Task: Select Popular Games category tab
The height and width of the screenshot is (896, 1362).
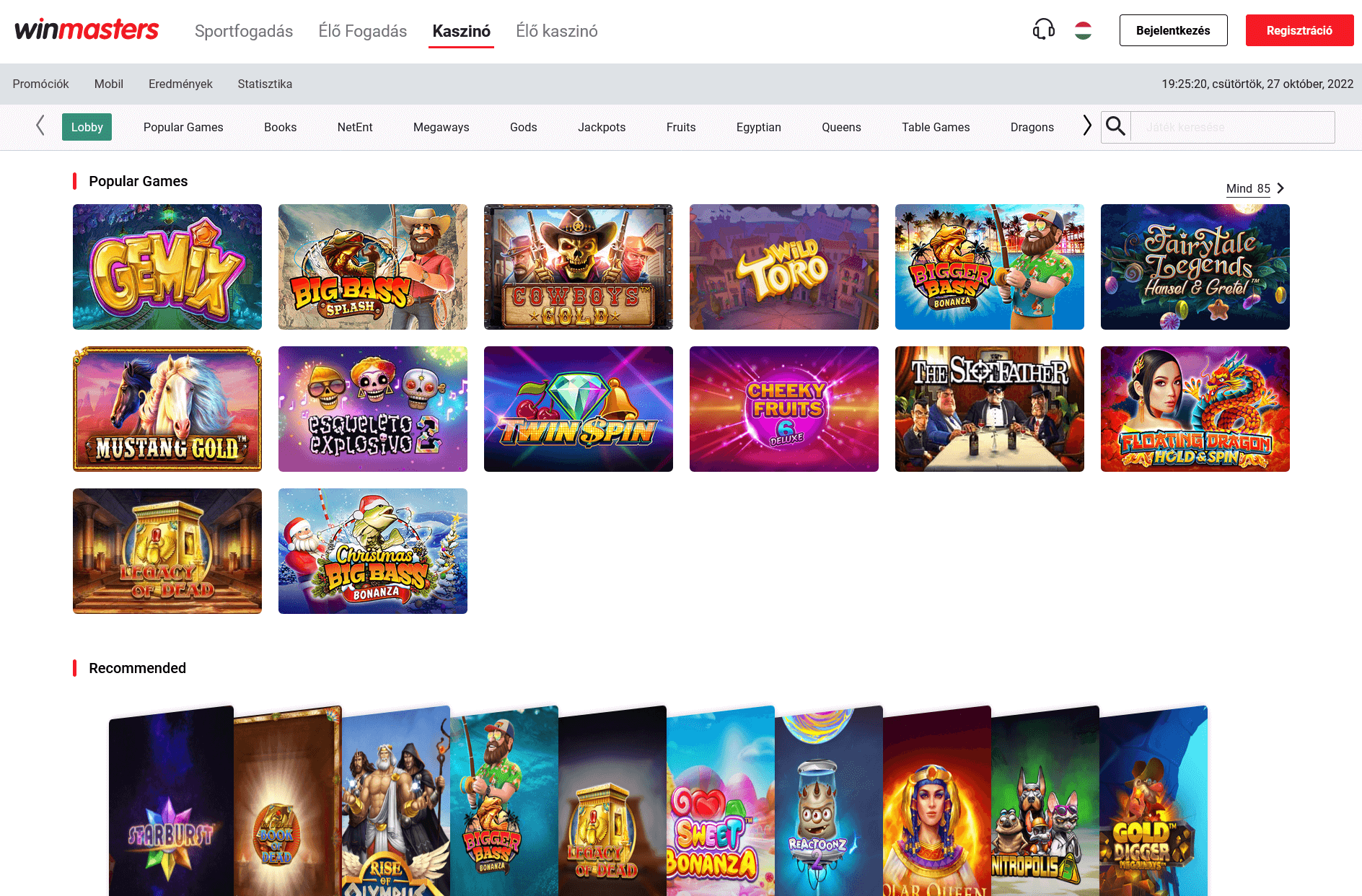Action: coord(183,127)
